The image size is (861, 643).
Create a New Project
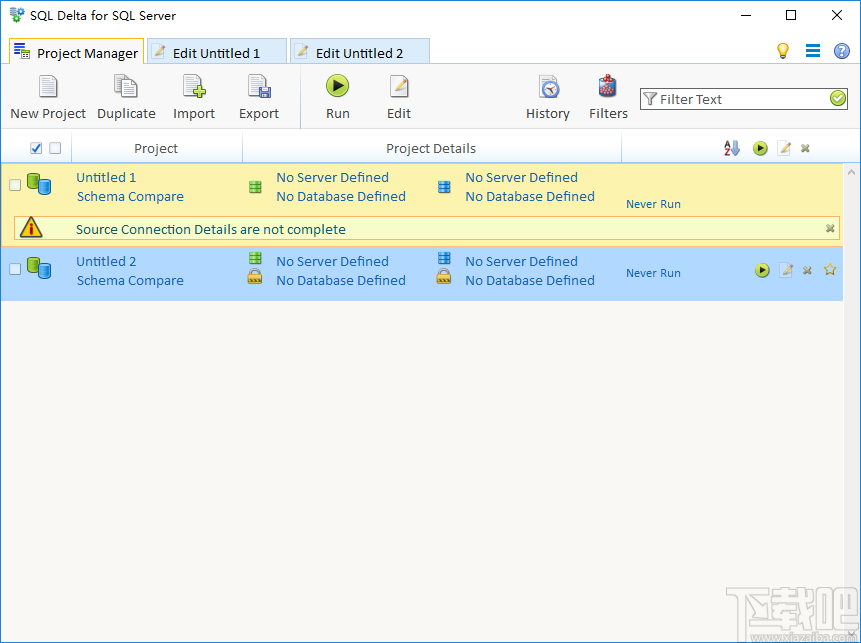[x=47, y=97]
